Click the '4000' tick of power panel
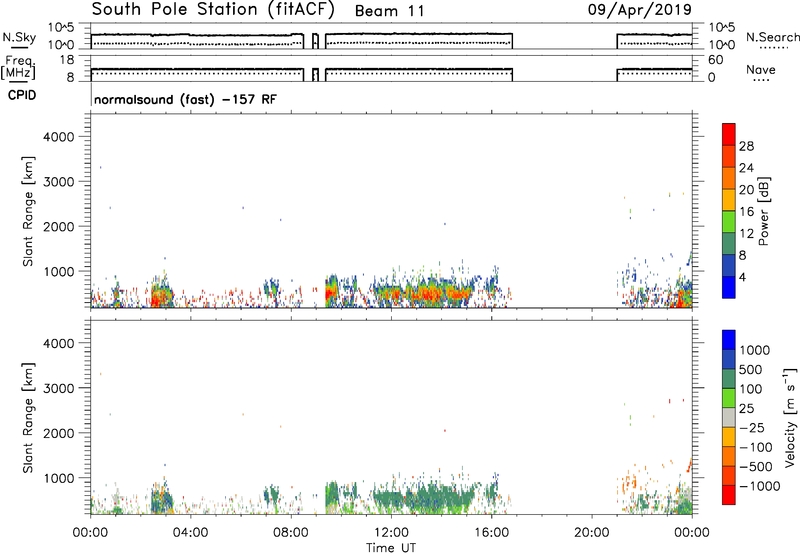The image size is (800, 554). coord(59,137)
